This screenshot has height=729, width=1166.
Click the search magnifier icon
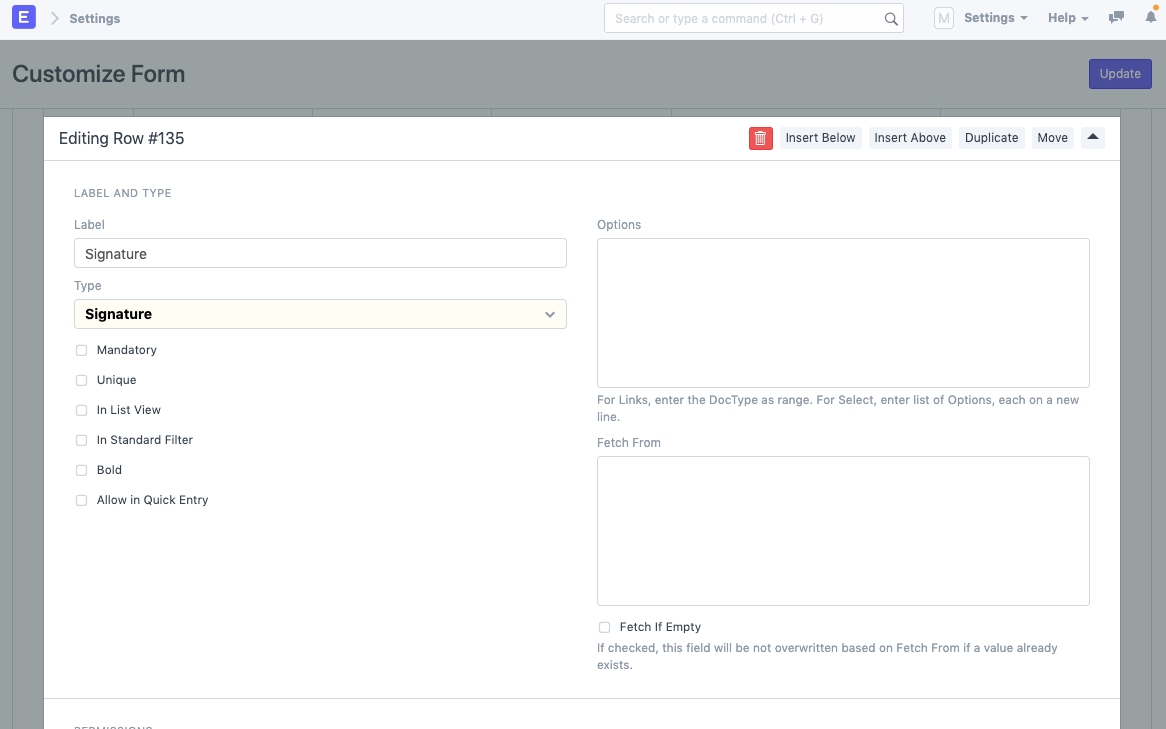coord(890,18)
